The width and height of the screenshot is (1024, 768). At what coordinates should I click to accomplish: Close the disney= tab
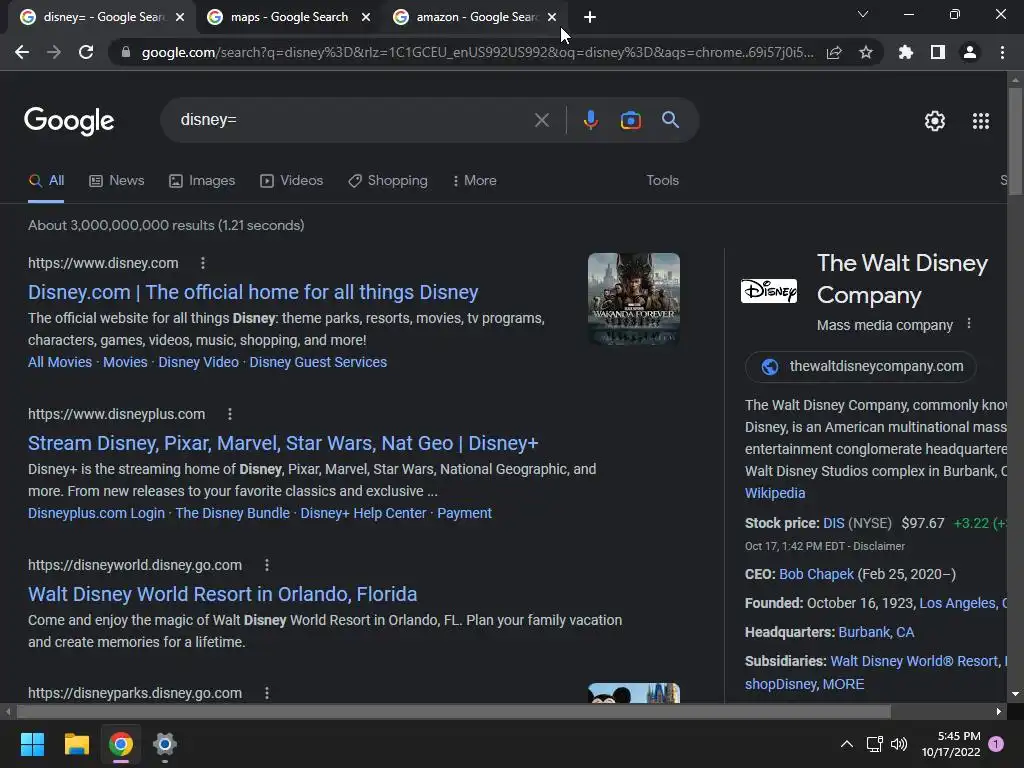click(180, 17)
